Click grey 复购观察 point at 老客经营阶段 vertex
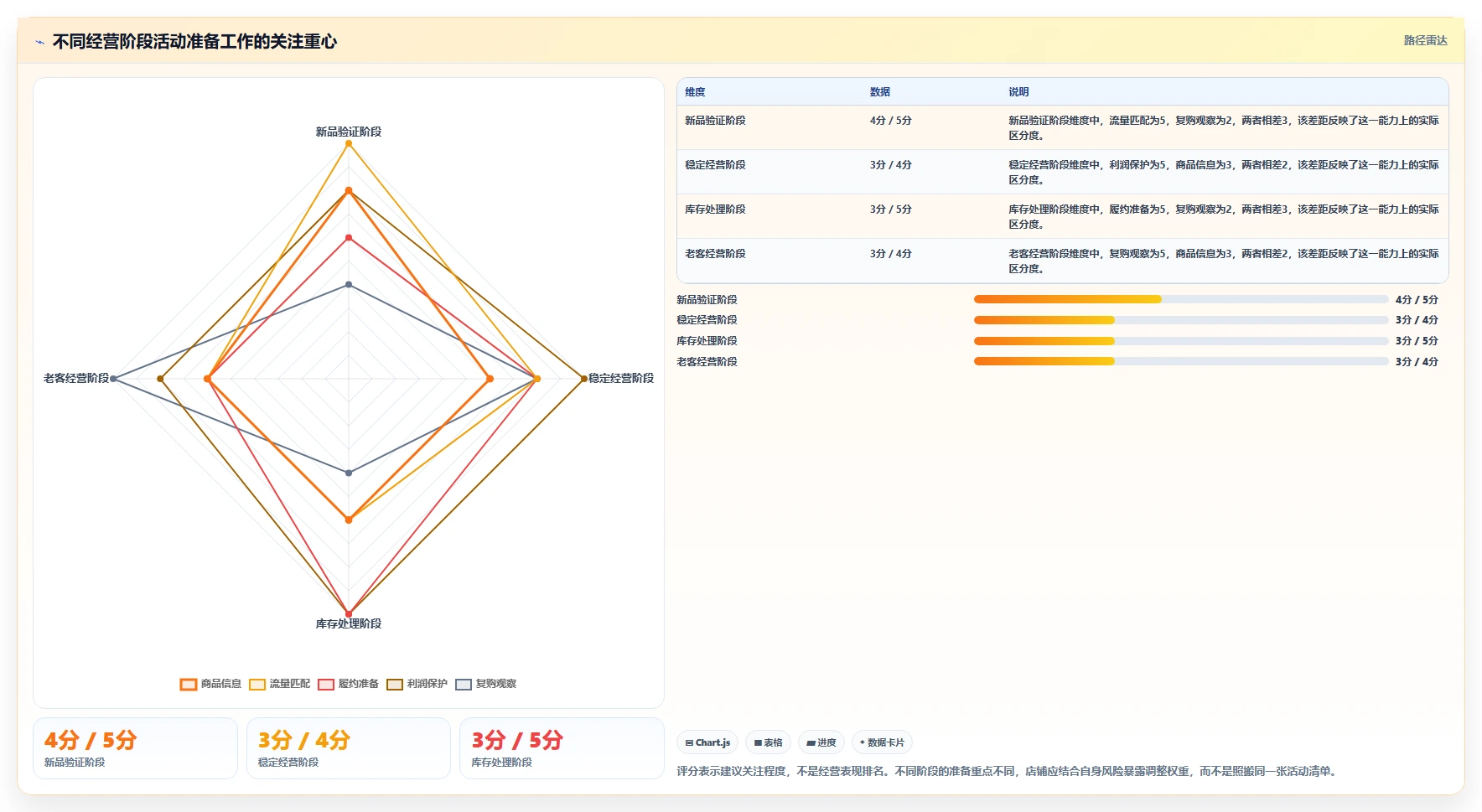The width and height of the screenshot is (1482, 812). pos(113,379)
